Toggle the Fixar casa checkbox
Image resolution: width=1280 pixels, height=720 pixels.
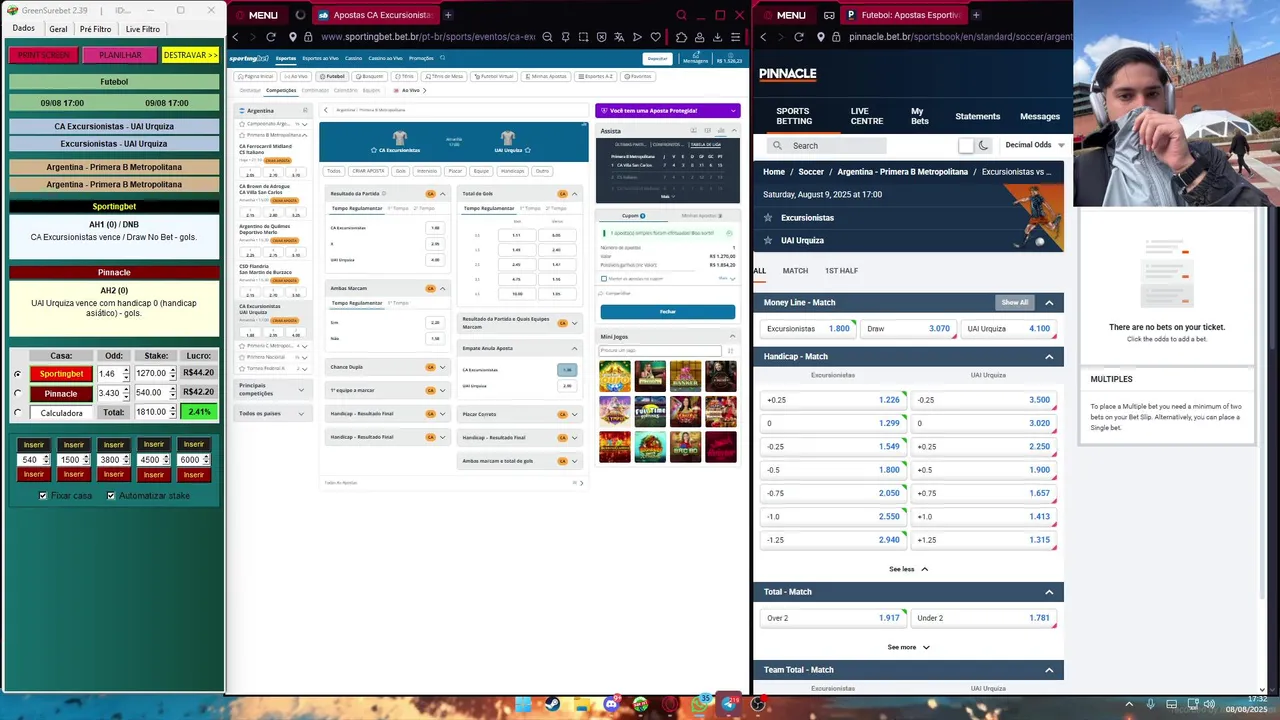point(43,496)
